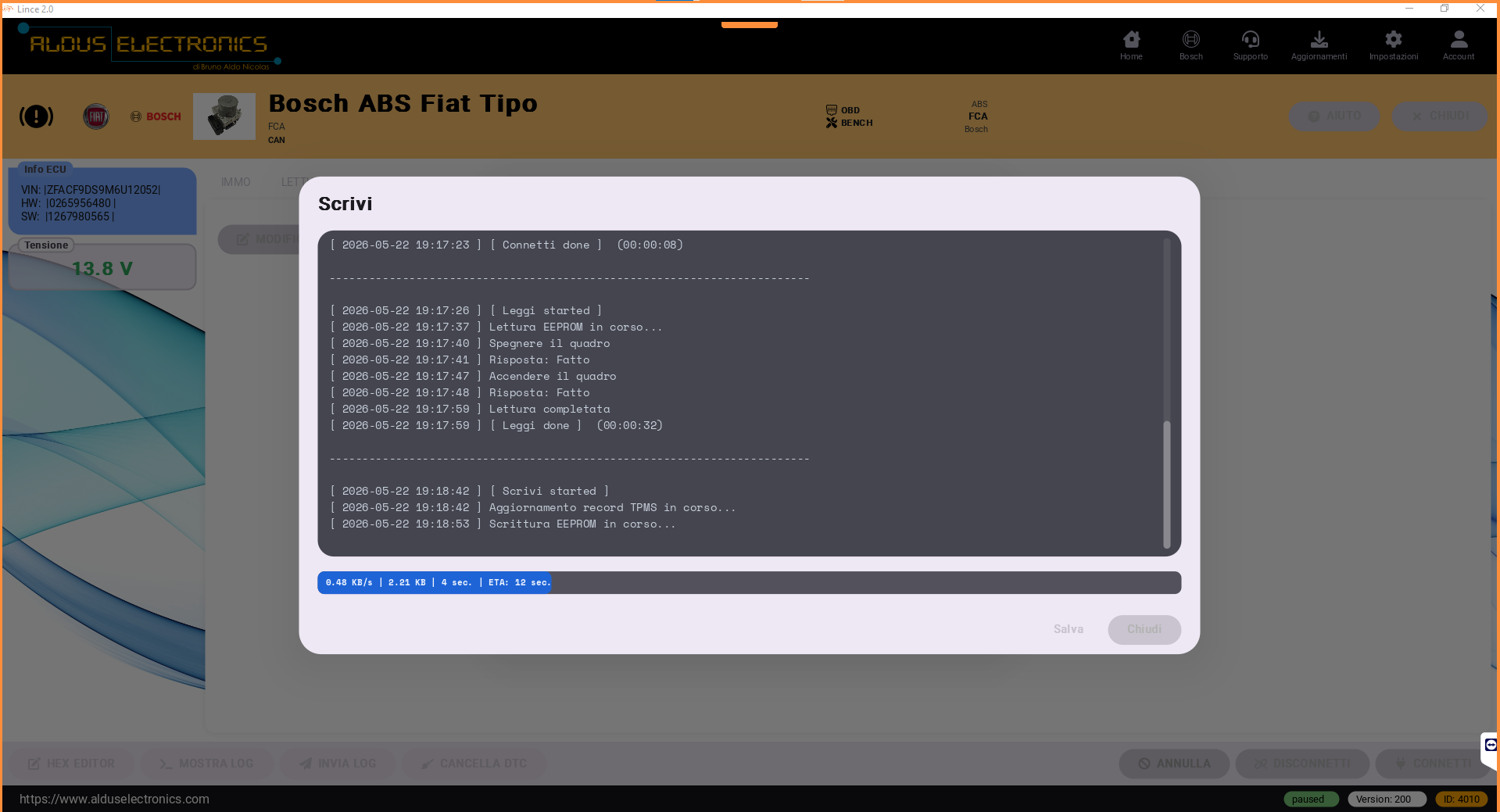Screen dimensions: 1500x812
Task: Click the 'Connetti done' log line
Action: coord(507,245)
